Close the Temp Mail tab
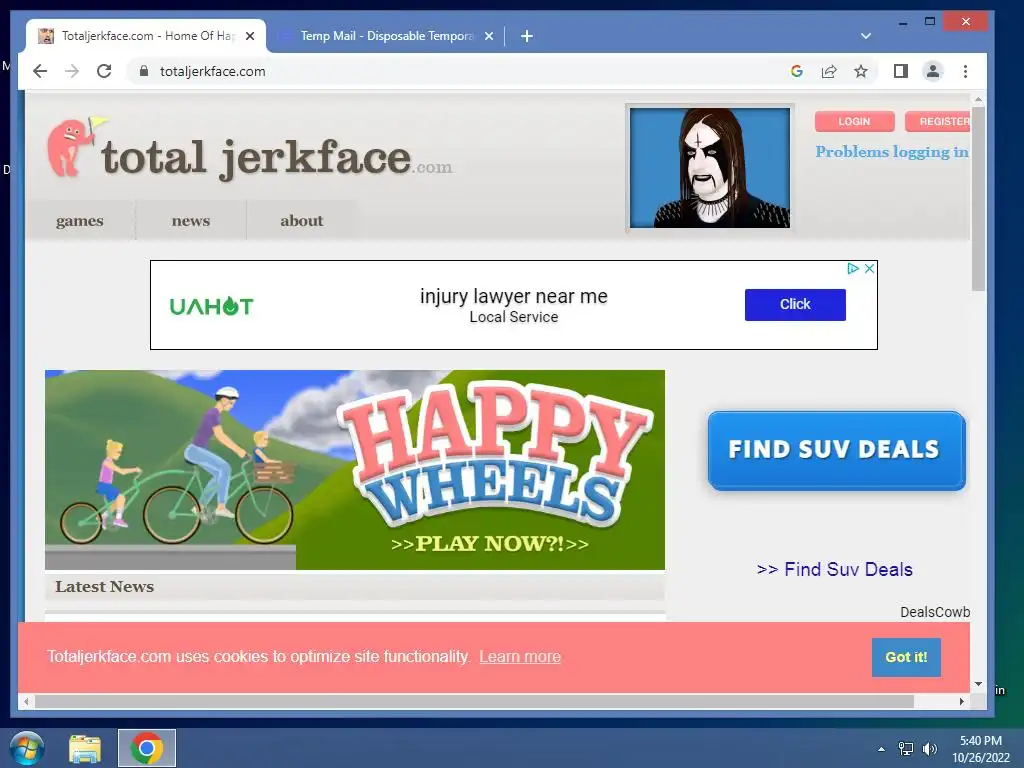The image size is (1024, 768). [x=488, y=36]
